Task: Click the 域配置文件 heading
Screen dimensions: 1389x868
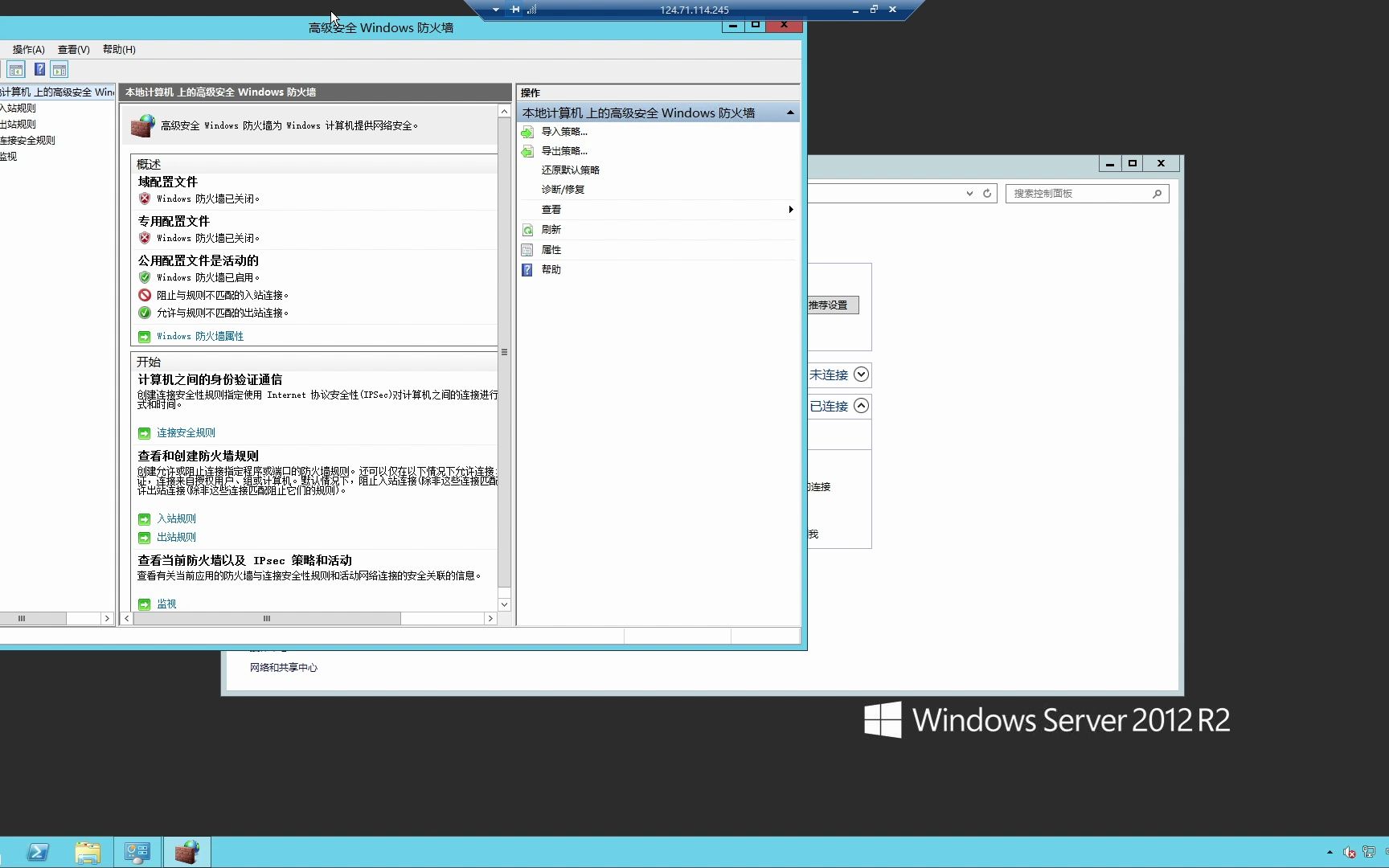Action: click(167, 182)
